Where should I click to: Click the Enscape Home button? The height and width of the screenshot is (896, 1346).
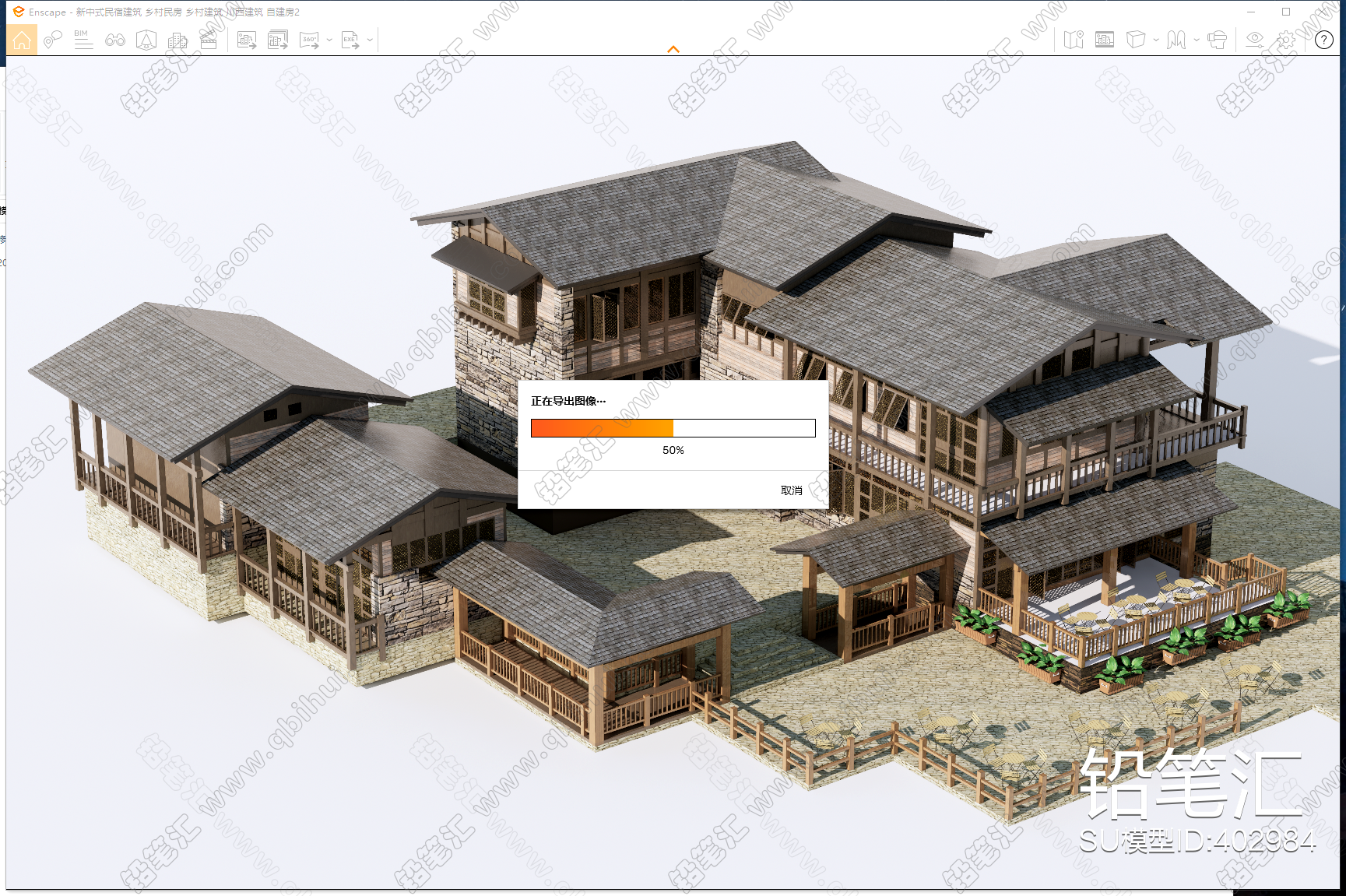coord(22,40)
